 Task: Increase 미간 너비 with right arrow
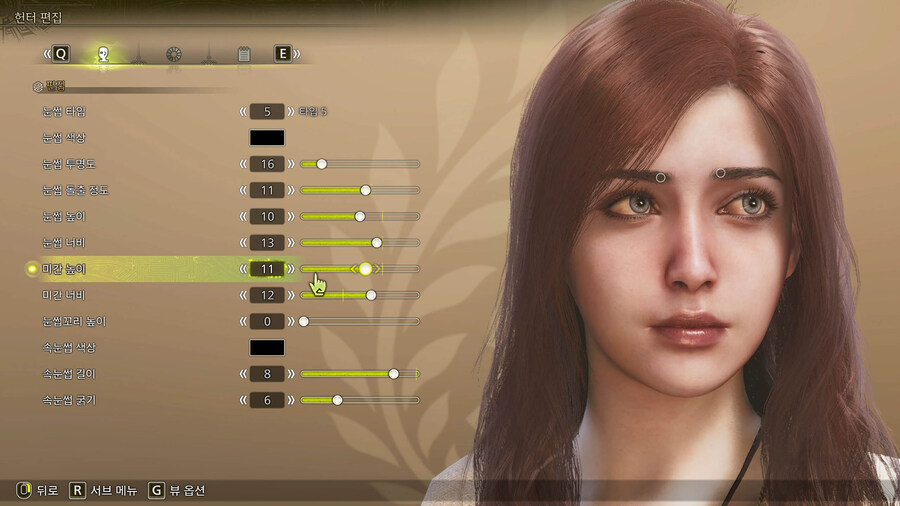point(292,295)
